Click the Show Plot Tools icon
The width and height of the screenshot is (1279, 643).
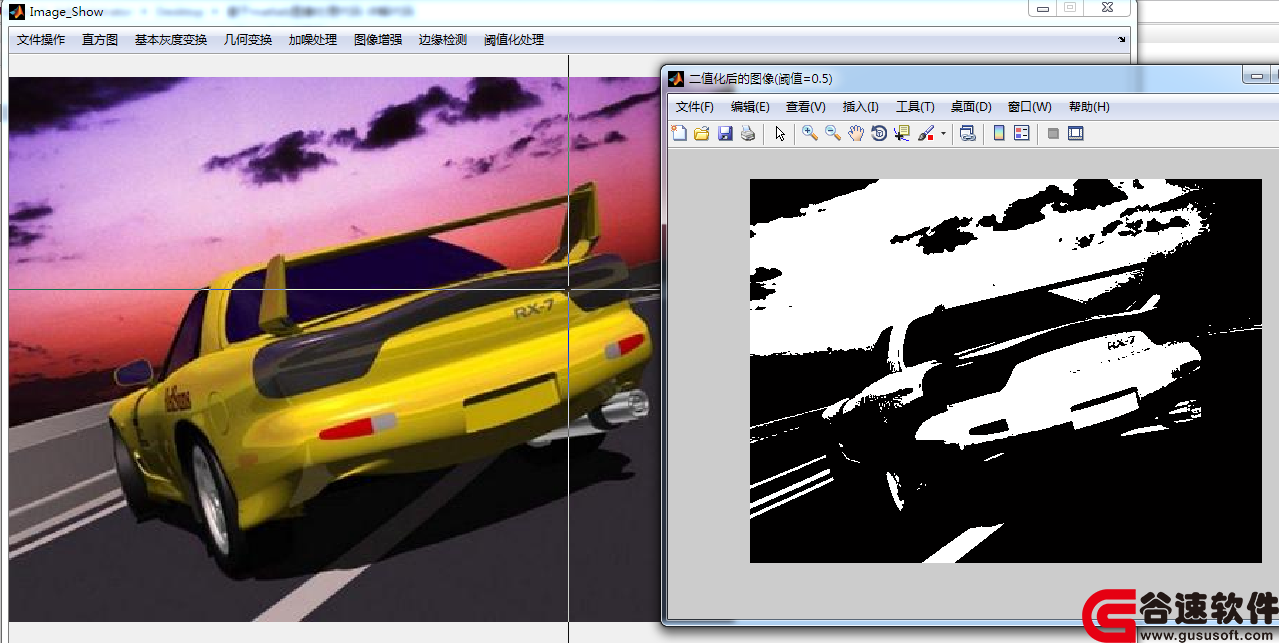coord(1076,133)
